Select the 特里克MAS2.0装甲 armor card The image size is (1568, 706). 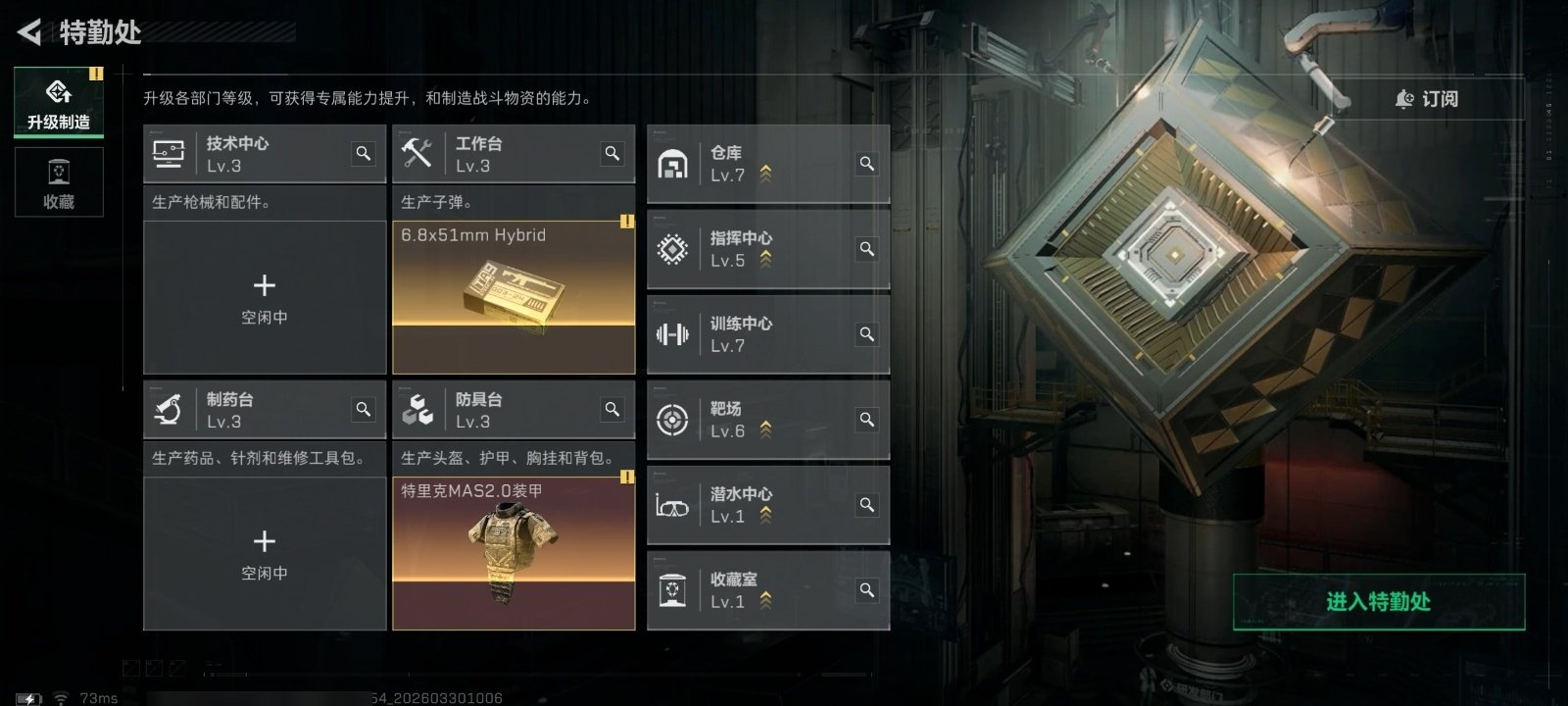[x=514, y=553]
